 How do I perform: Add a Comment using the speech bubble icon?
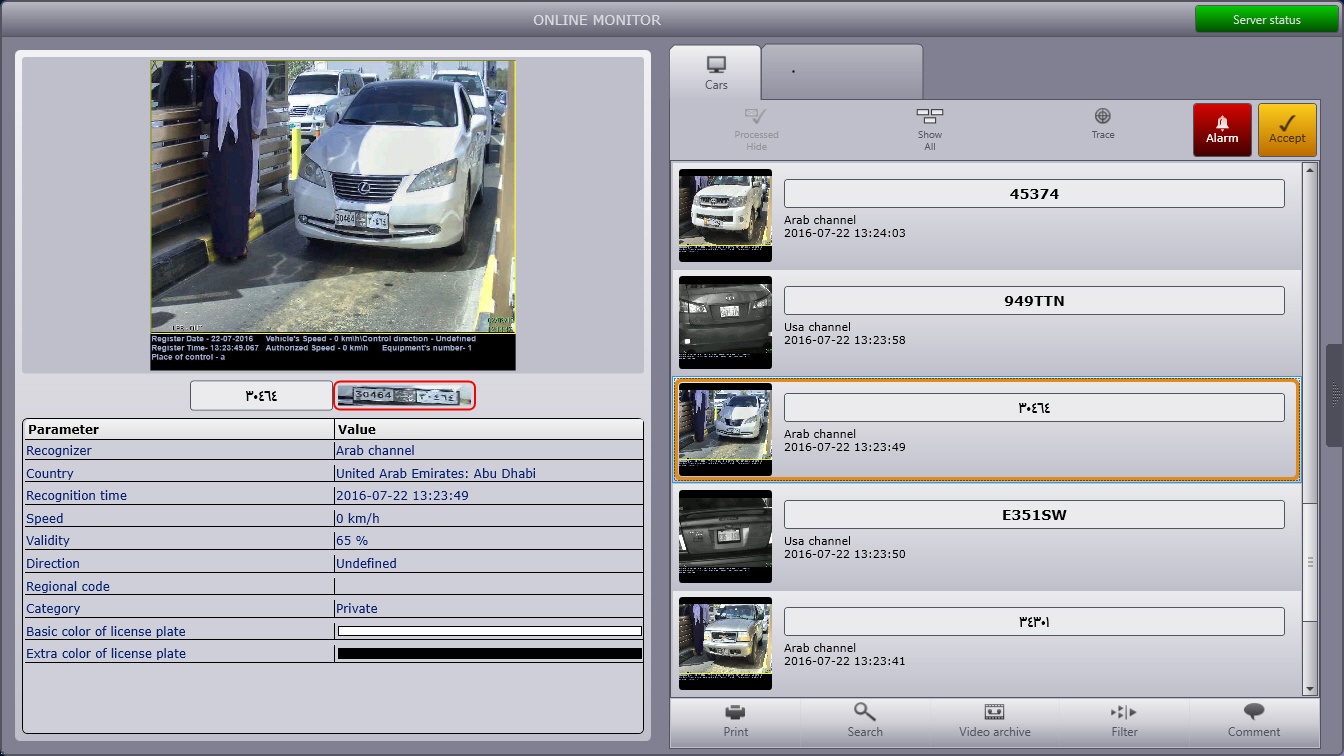[1253, 713]
